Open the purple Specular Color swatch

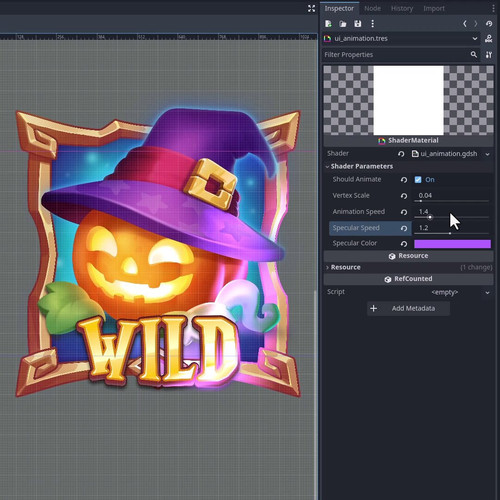point(452,244)
